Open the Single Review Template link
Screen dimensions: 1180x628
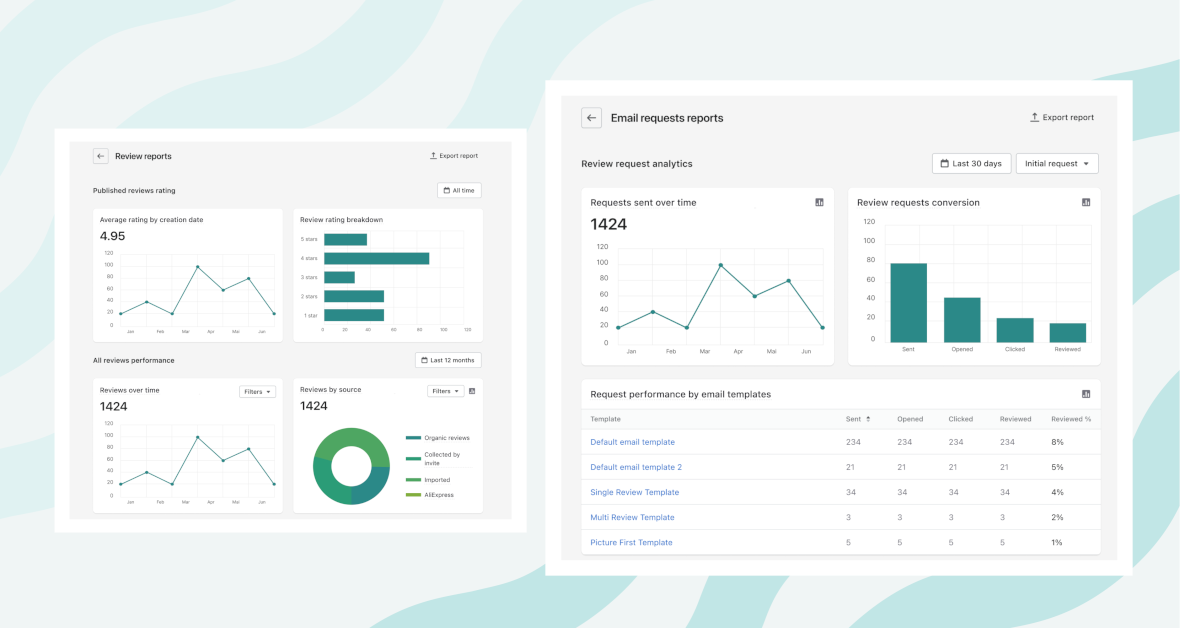coord(634,492)
